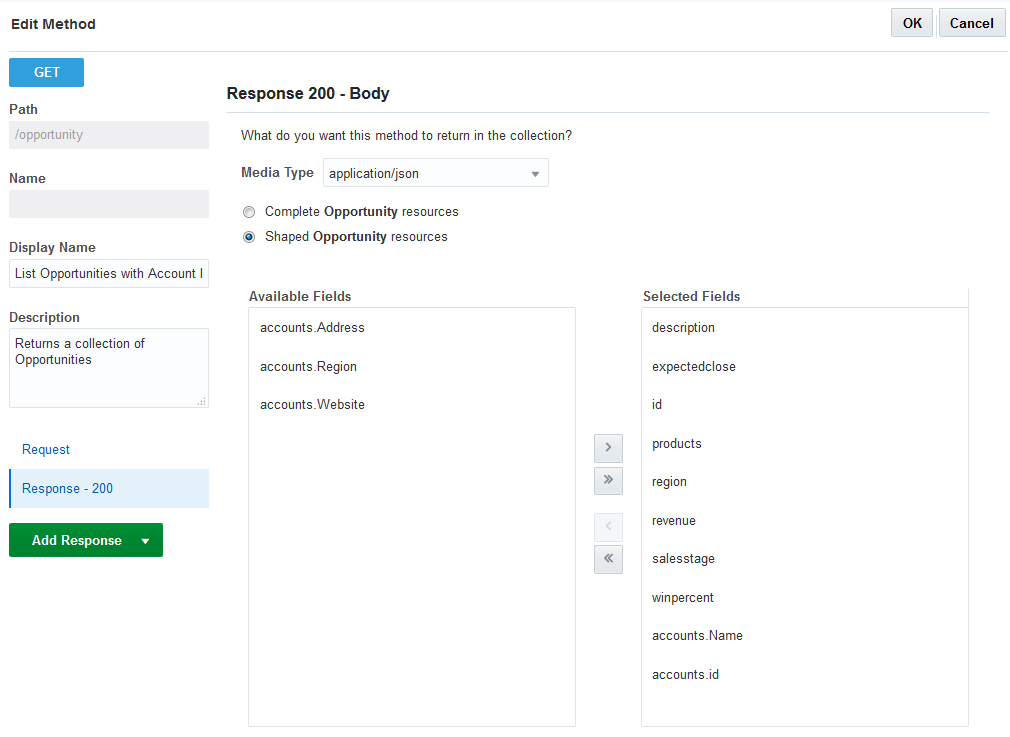
Task: Click the Name input field
Action: click(109, 204)
